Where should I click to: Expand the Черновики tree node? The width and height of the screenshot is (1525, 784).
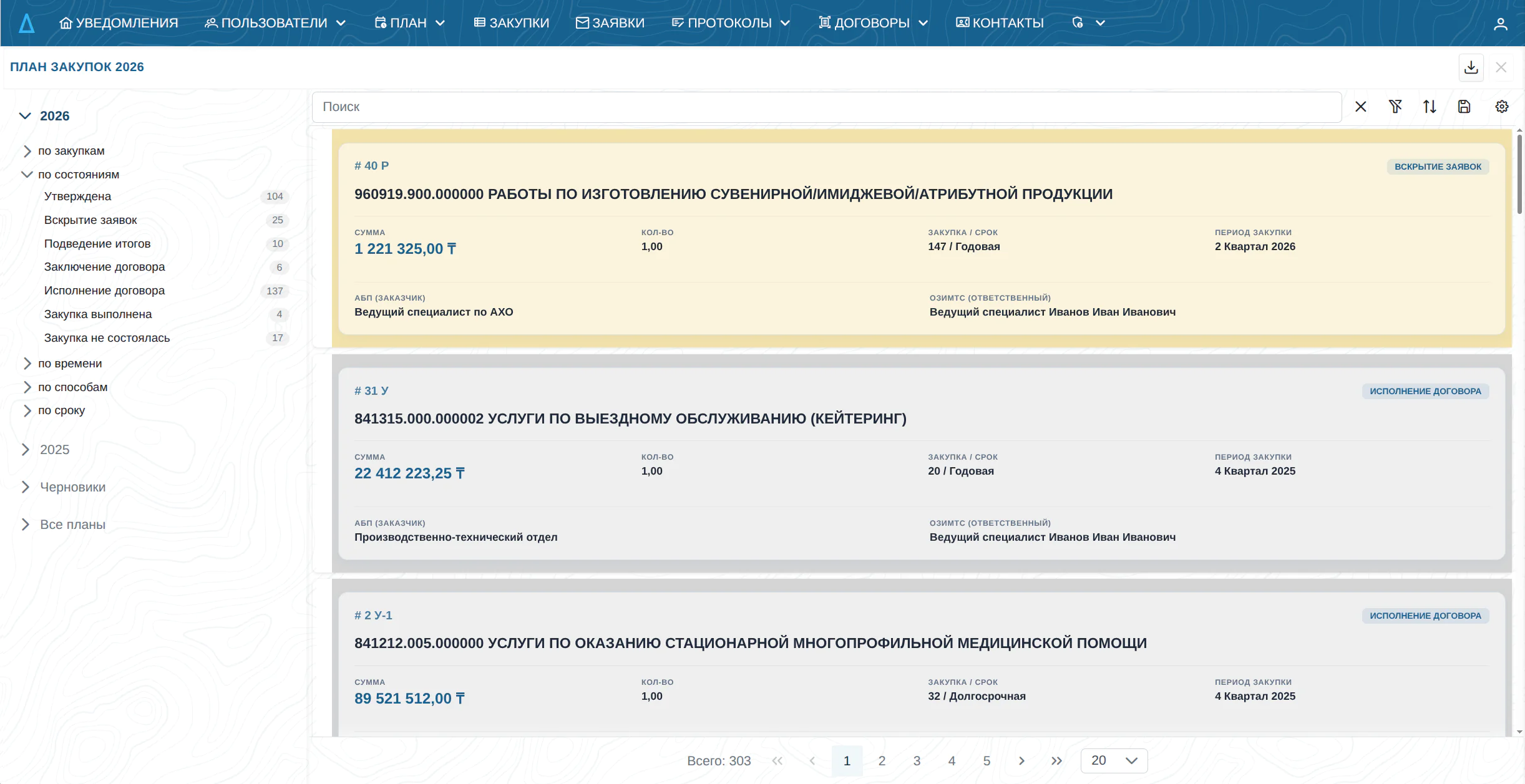point(25,487)
